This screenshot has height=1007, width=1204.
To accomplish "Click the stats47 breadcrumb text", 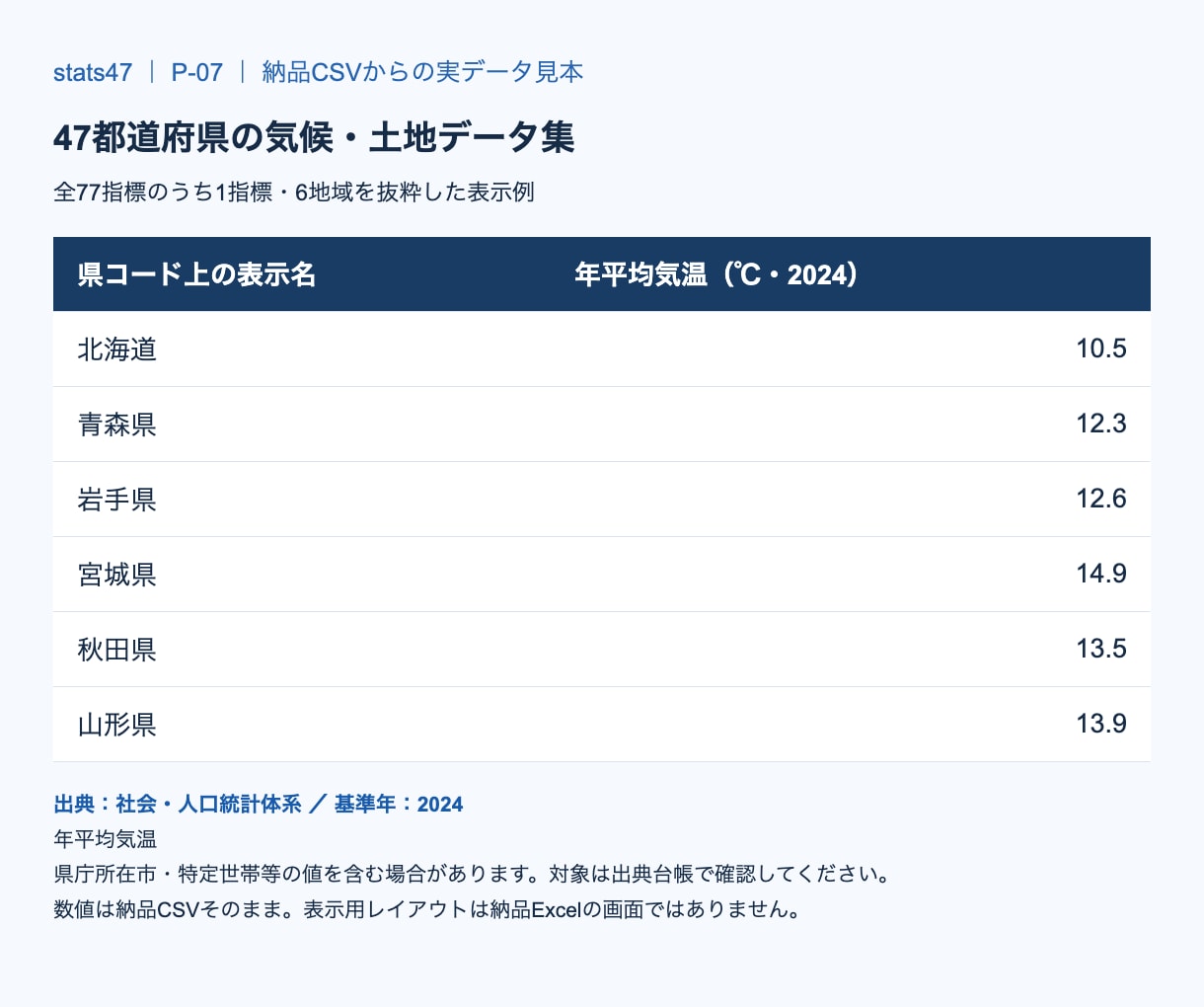I will (93, 72).
